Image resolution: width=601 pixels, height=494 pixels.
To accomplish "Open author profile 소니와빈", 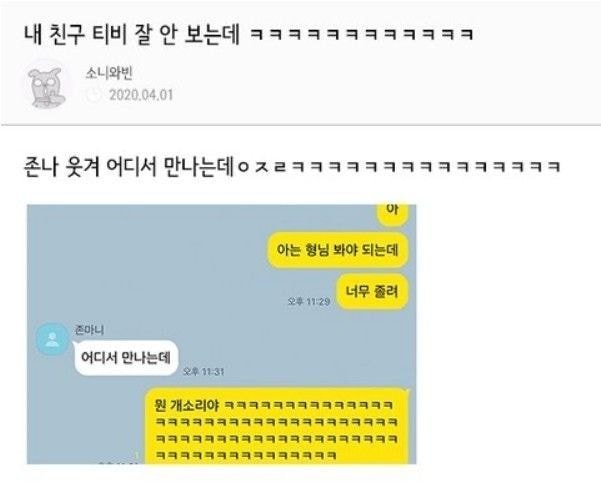I will [x=109, y=73].
